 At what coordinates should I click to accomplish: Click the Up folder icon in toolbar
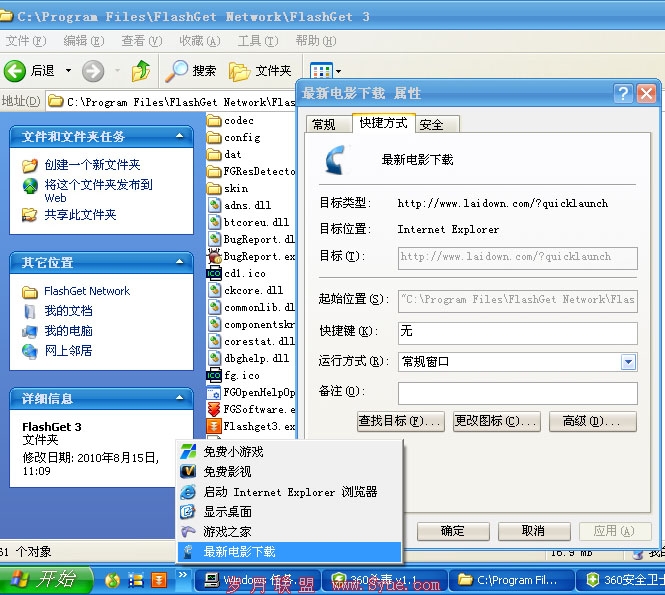[x=141, y=70]
